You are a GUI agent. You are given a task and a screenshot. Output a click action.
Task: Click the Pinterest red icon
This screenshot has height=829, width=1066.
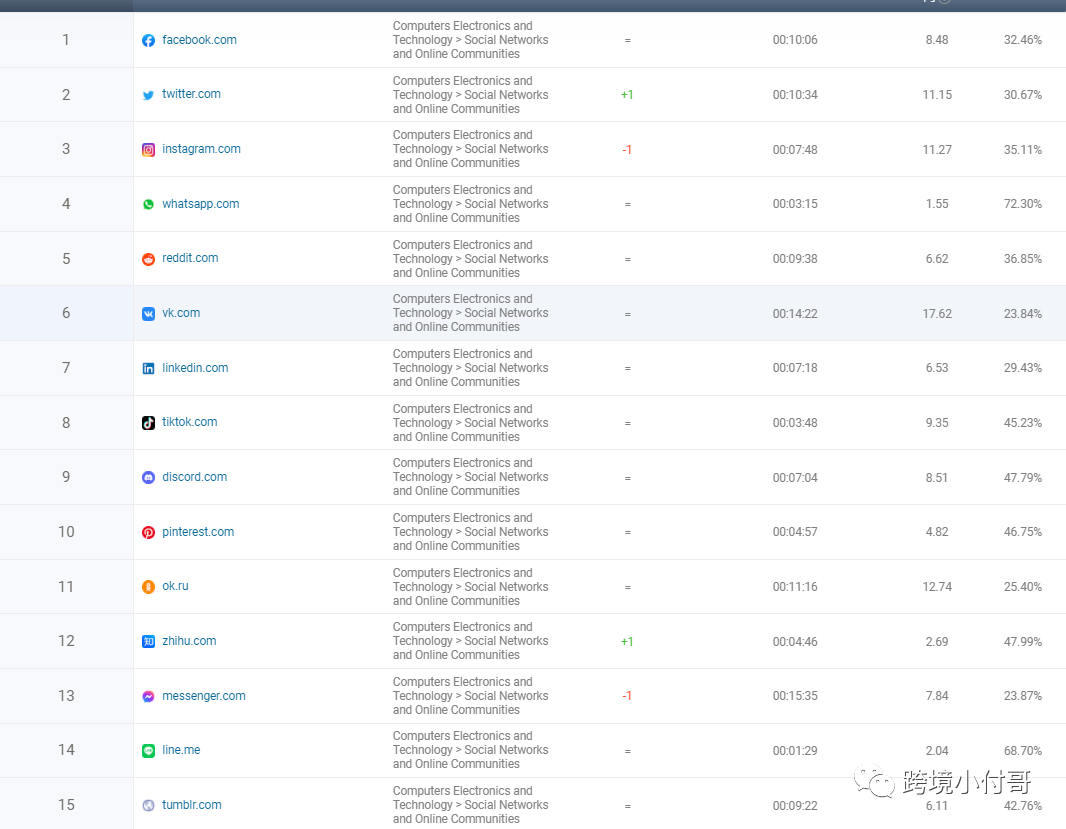click(x=148, y=533)
